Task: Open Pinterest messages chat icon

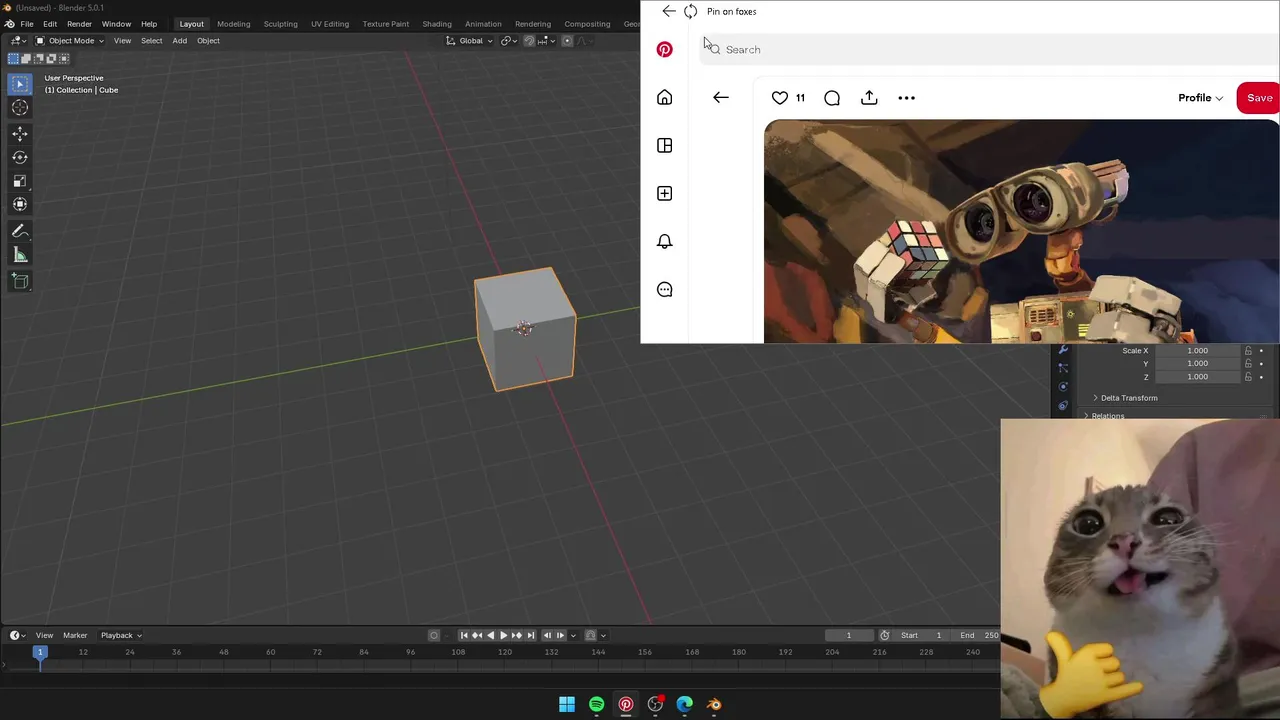Action: [664, 289]
